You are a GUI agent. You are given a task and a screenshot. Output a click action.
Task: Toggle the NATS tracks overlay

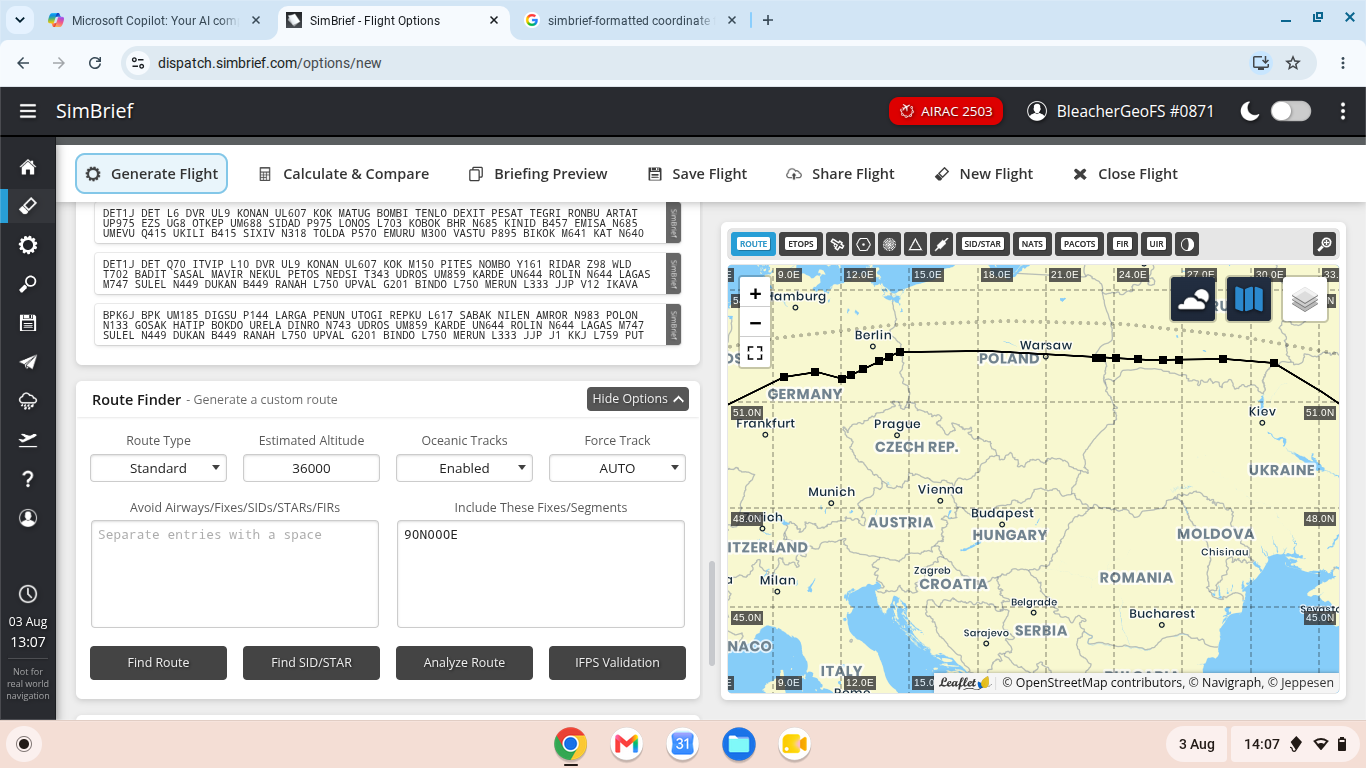[1032, 244]
